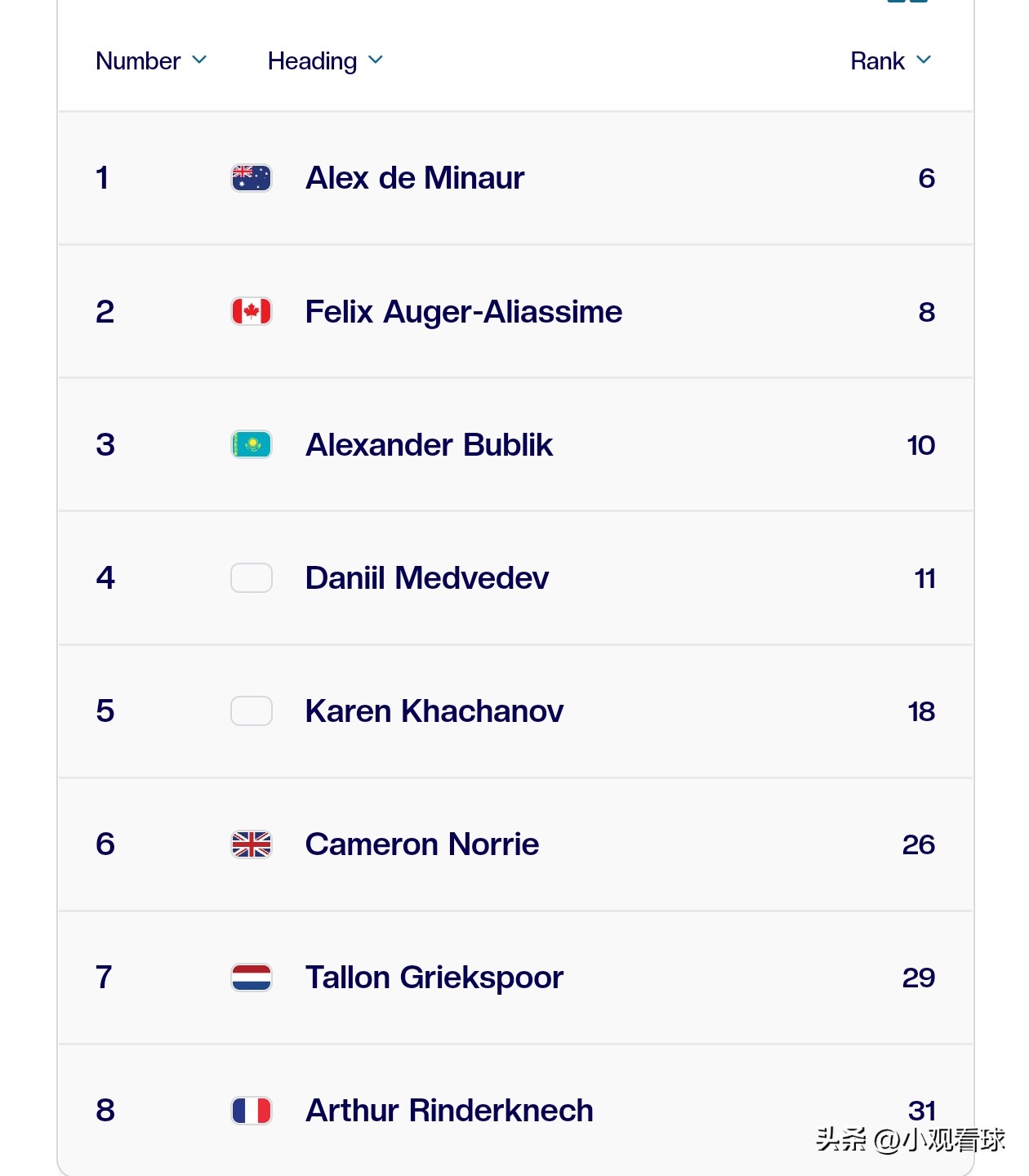Open Arthur Rinderknech player profile

tap(449, 1111)
